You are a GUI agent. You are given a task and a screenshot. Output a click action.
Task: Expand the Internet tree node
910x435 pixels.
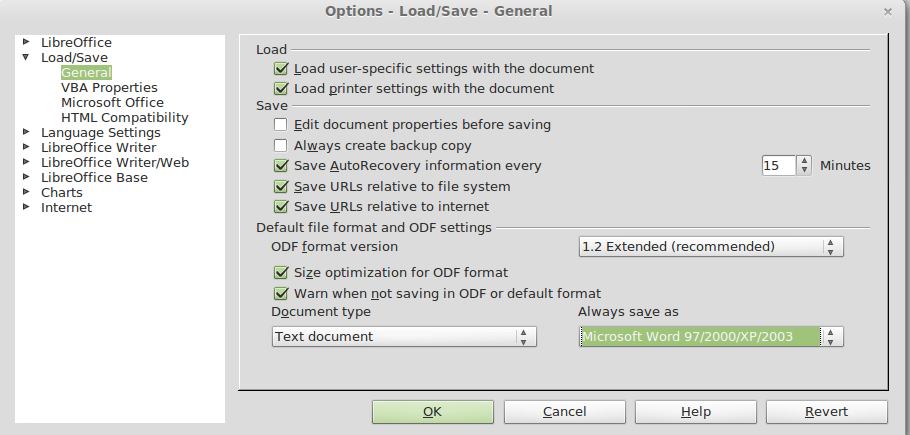(x=26, y=207)
